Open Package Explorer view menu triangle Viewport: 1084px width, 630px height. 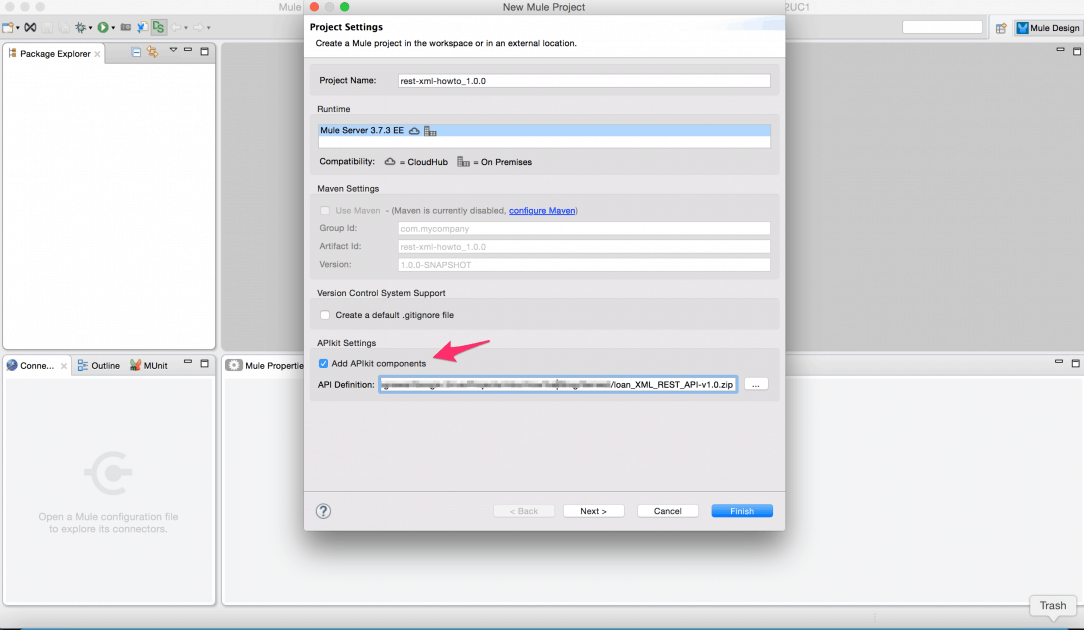(x=173, y=51)
